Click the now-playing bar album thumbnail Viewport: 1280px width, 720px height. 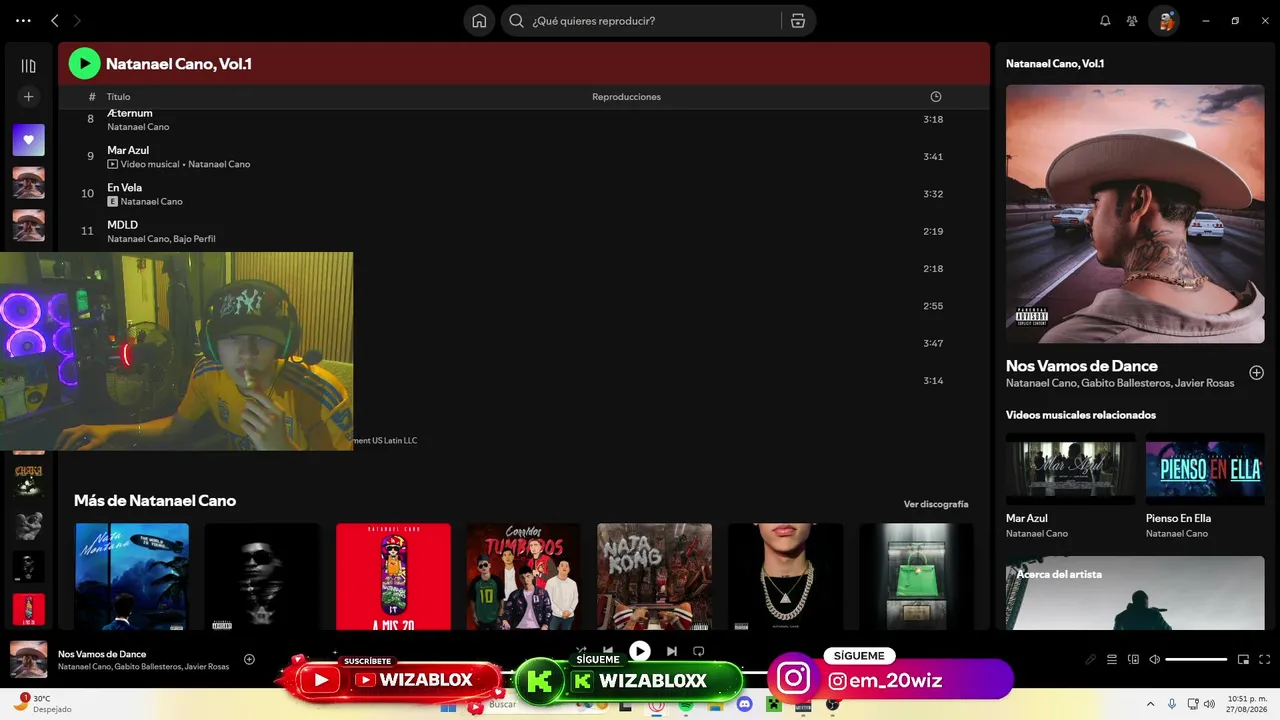(28, 659)
